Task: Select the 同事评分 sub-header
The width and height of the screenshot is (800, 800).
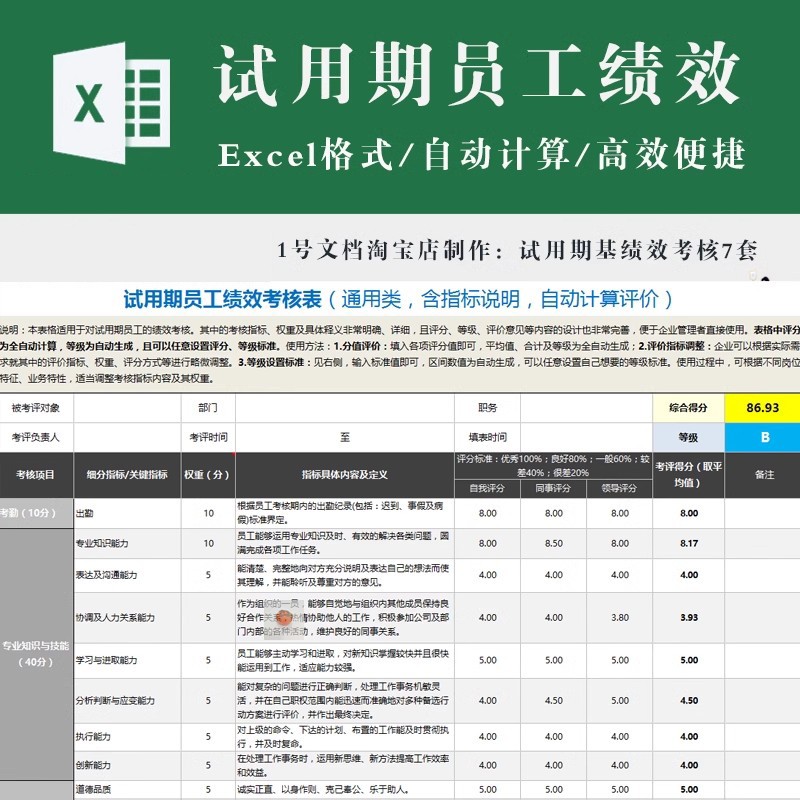Action: pyautogui.click(x=554, y=489)
